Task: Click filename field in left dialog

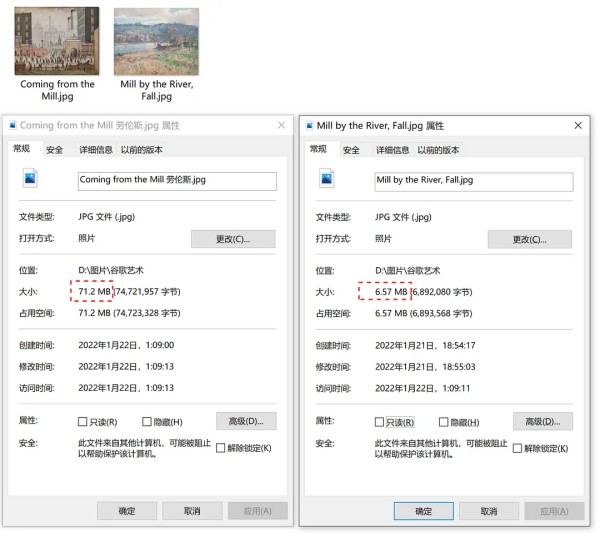Action: [176, 181]
